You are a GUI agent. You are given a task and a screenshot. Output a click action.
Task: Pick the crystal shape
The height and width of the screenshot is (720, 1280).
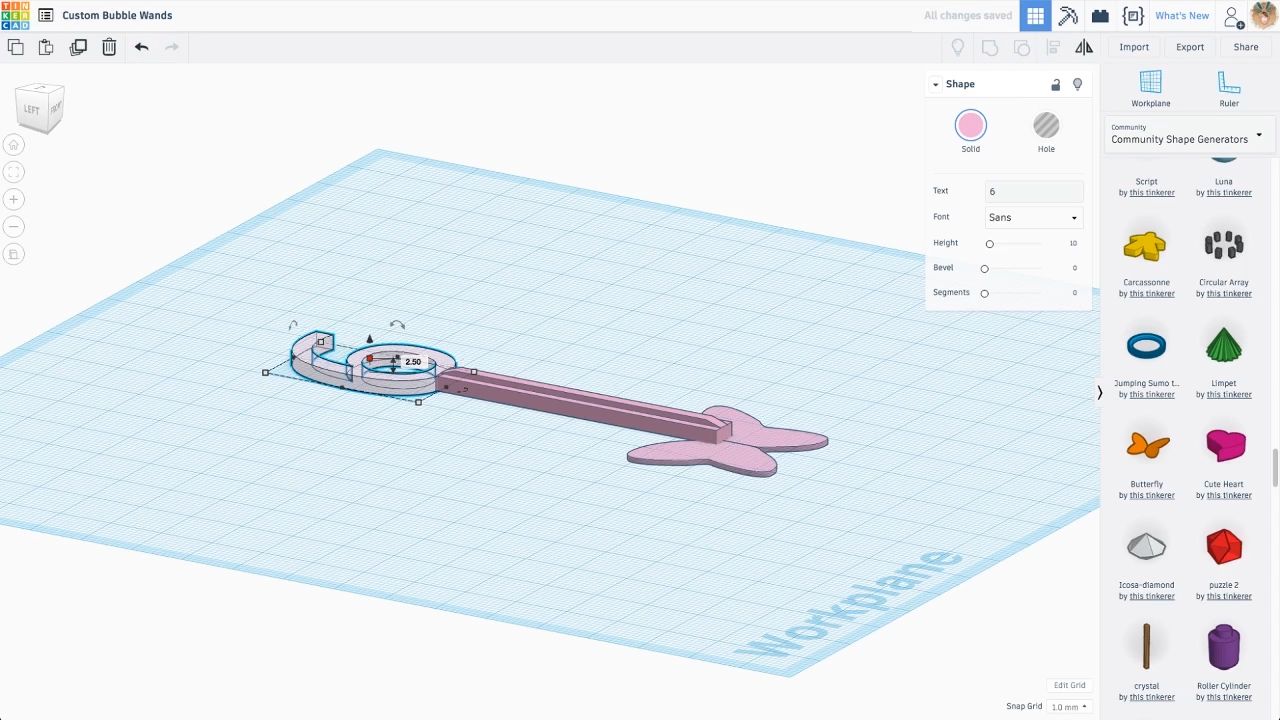pos(1146,647)
